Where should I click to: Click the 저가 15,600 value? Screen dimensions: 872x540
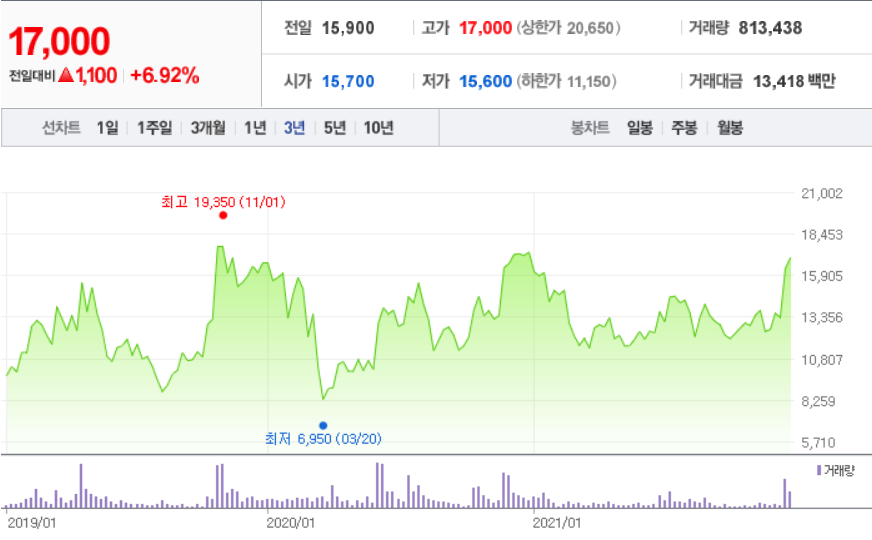(485, 81)
